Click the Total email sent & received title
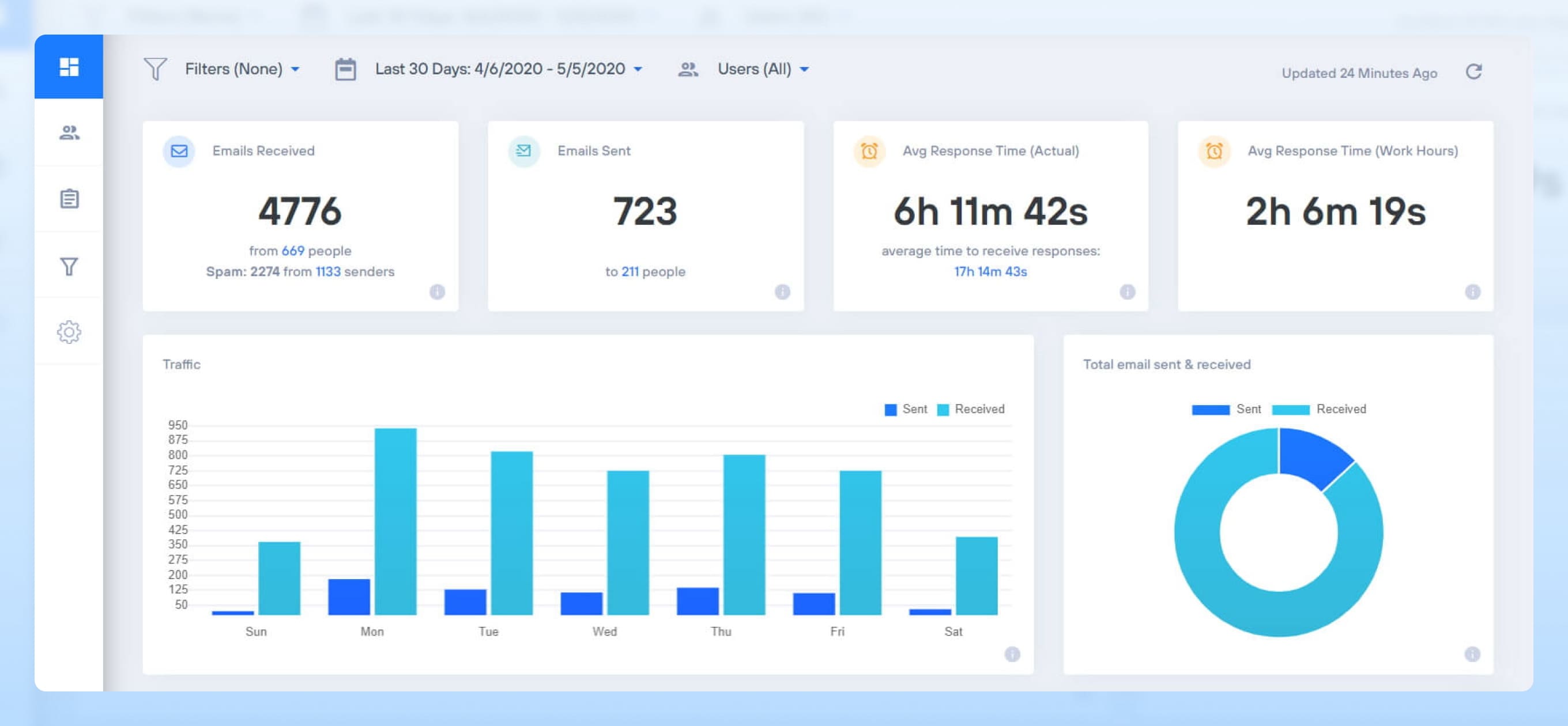 point(1167,364)
